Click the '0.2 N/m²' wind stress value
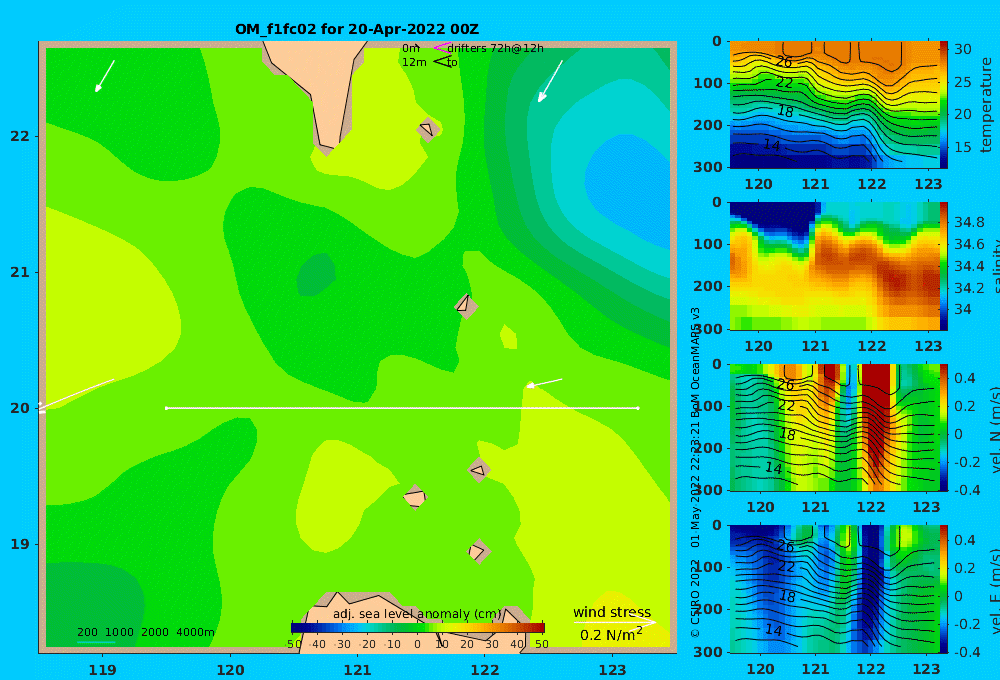1000x680 pixels. tap(611, 635)
